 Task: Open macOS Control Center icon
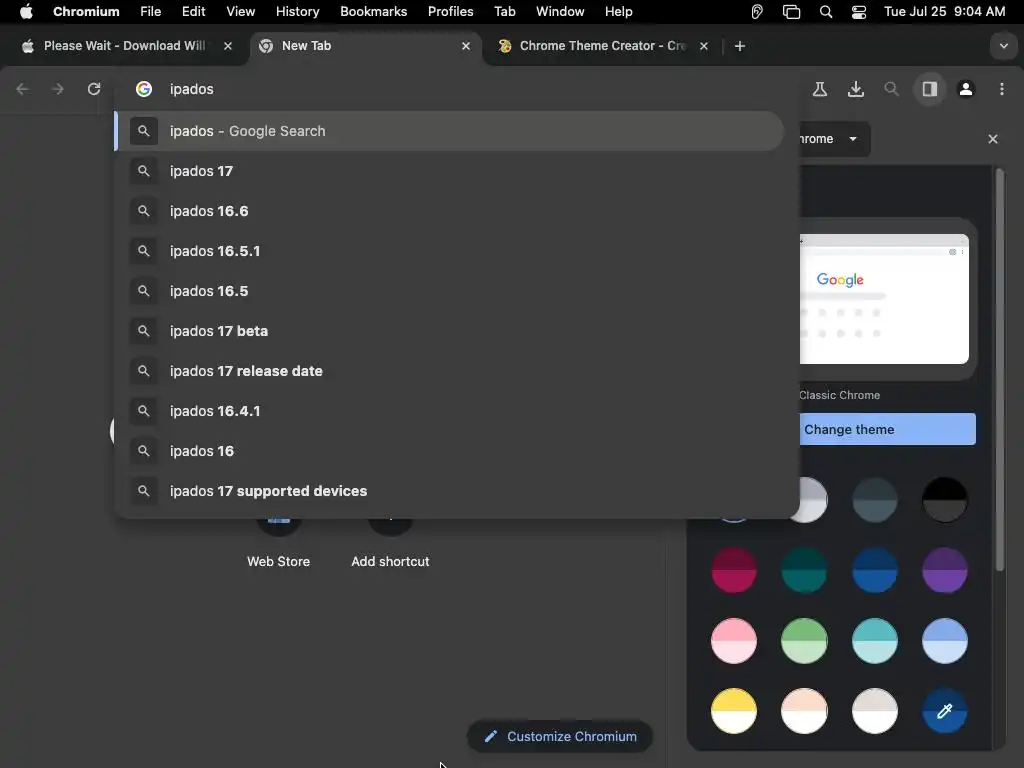tap(859, 12)
